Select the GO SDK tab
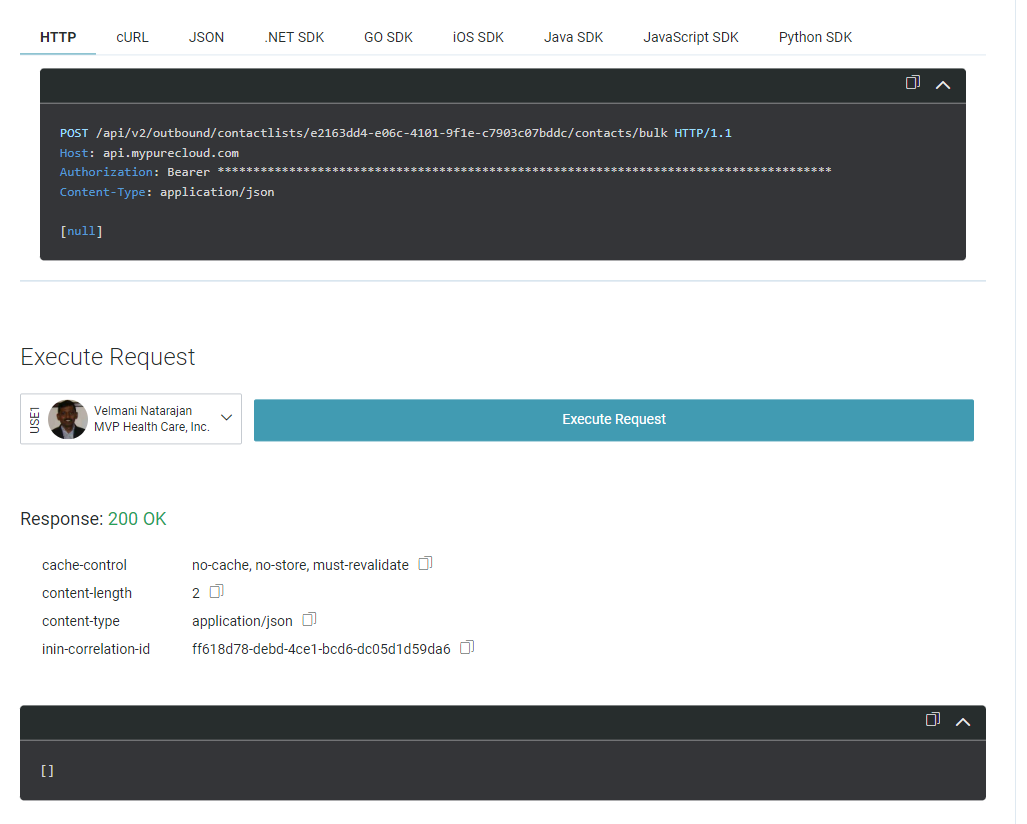The height and width of the screenshot is (824, 1027). tap(388, 37)
